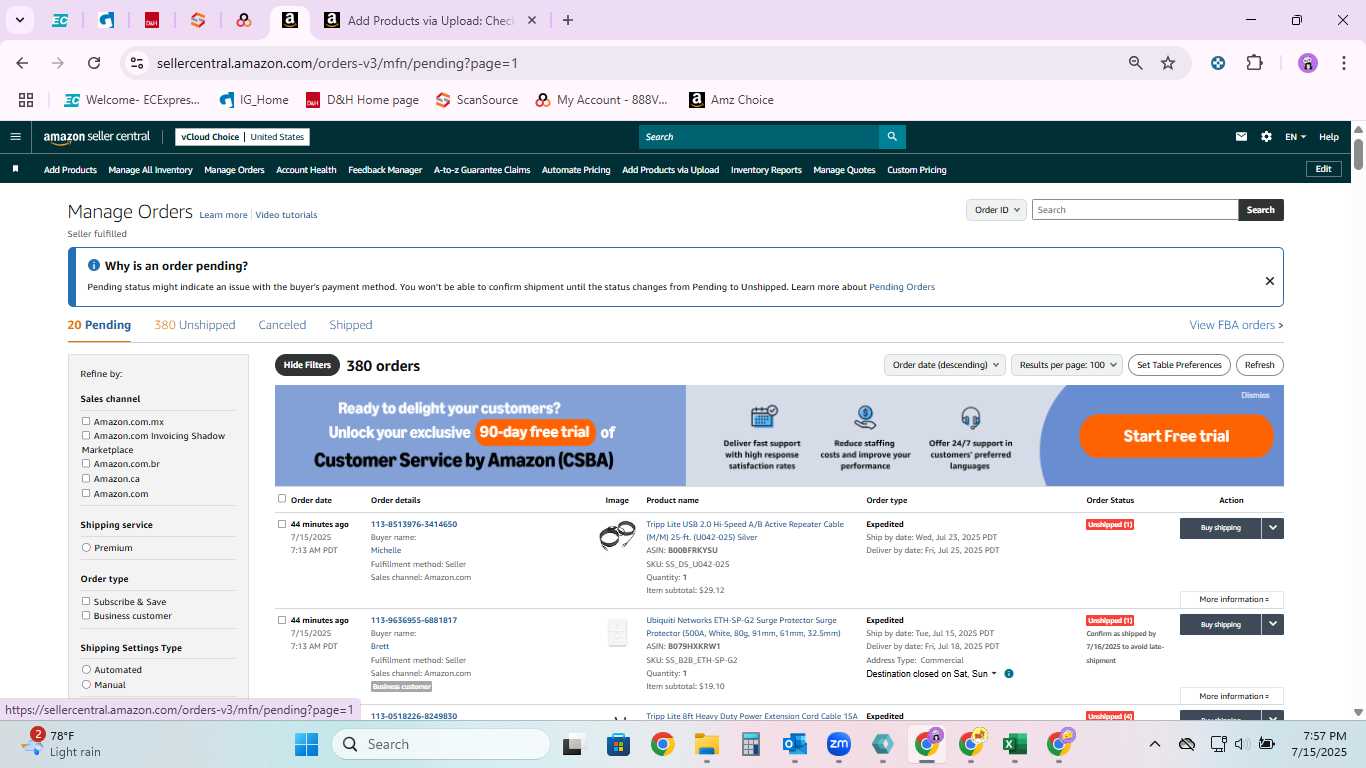Click the Chrome profile avatar
The width and height of the screenshot is (1366, 768).
tap(1308, 63)
